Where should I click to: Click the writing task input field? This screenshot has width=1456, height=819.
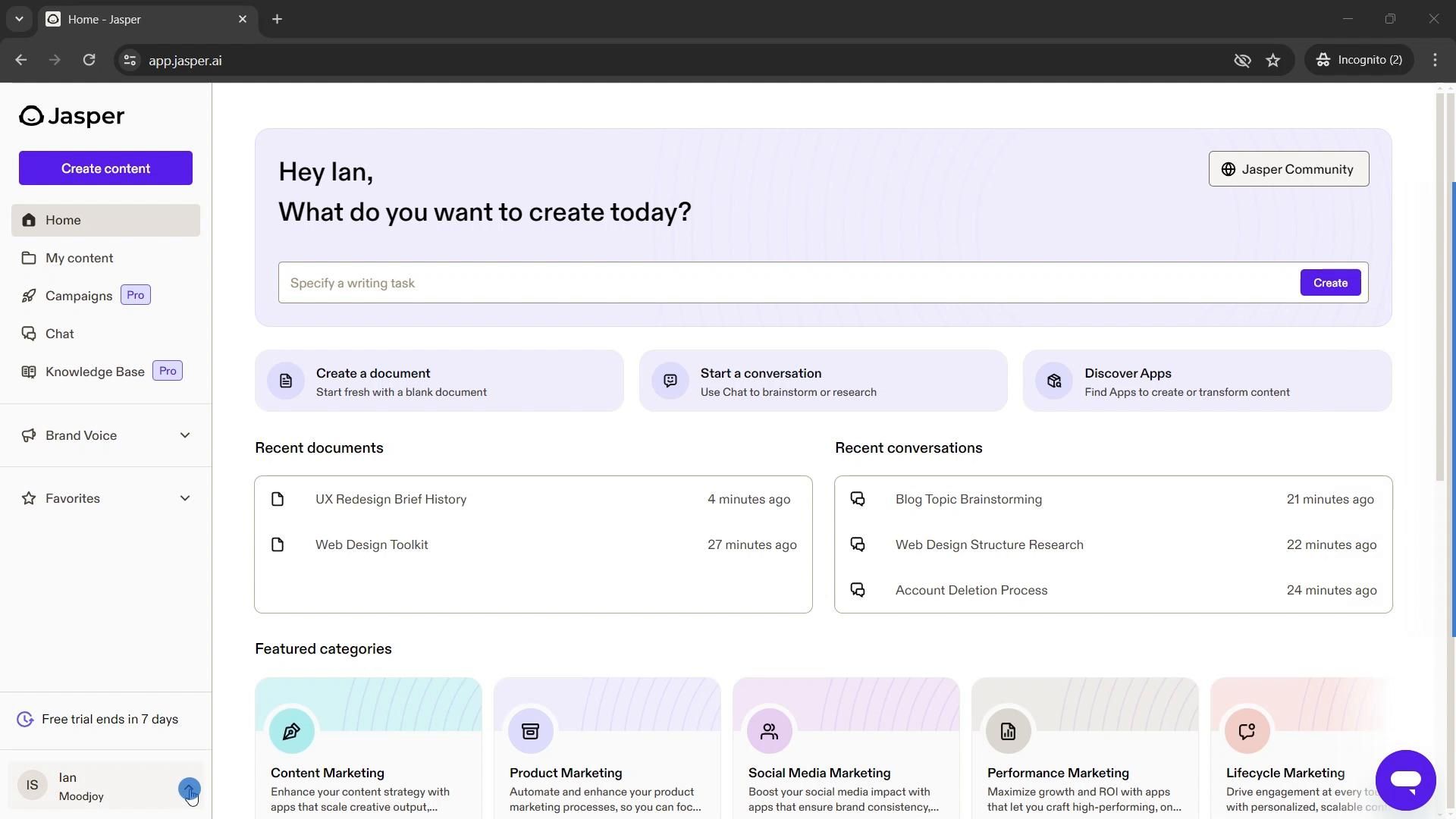click(x=789, y=282)
